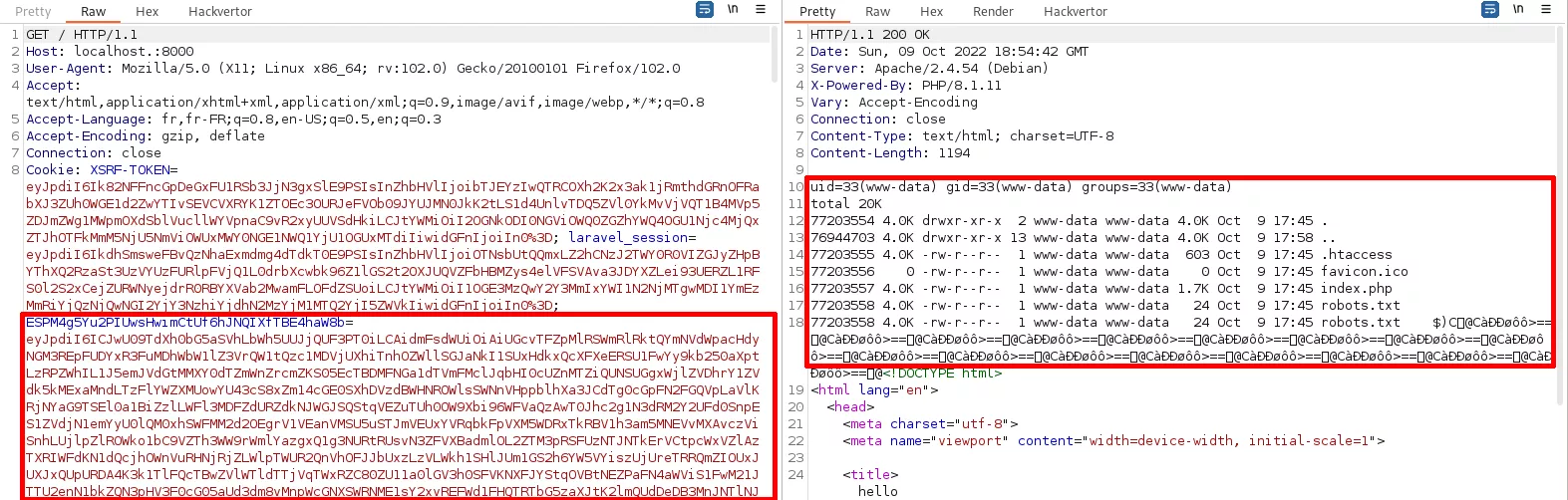This screenshot has width=1568, height=500.
Task: Click the '<head>' tag line
Action: click(850, 407)
